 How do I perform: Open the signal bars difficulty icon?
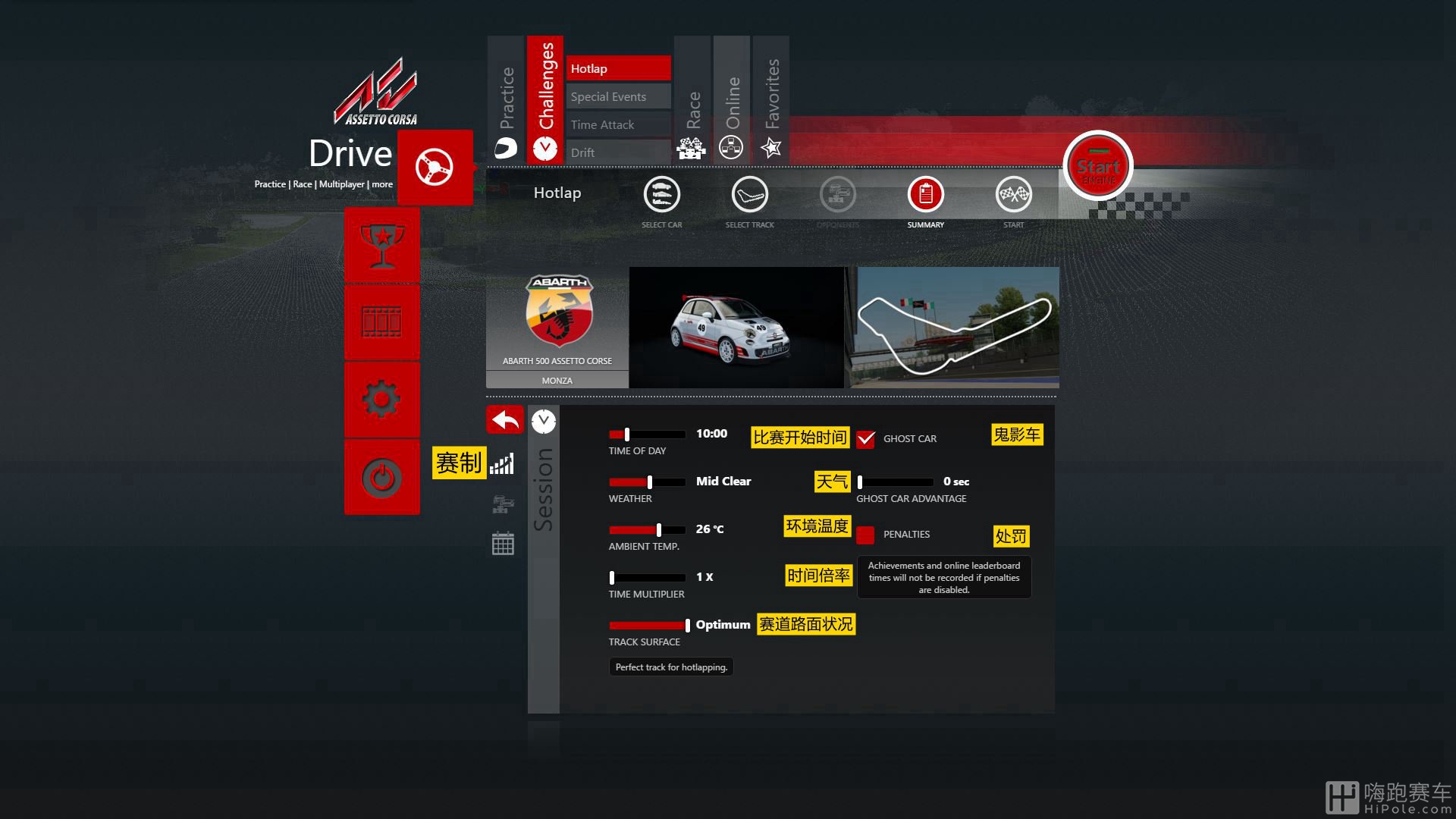coord(502,463)
